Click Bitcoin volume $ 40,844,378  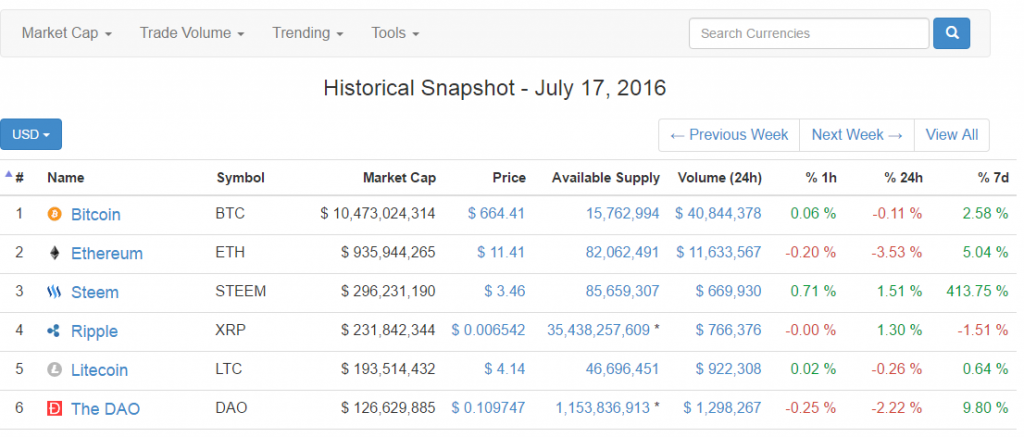click(718, 214)
